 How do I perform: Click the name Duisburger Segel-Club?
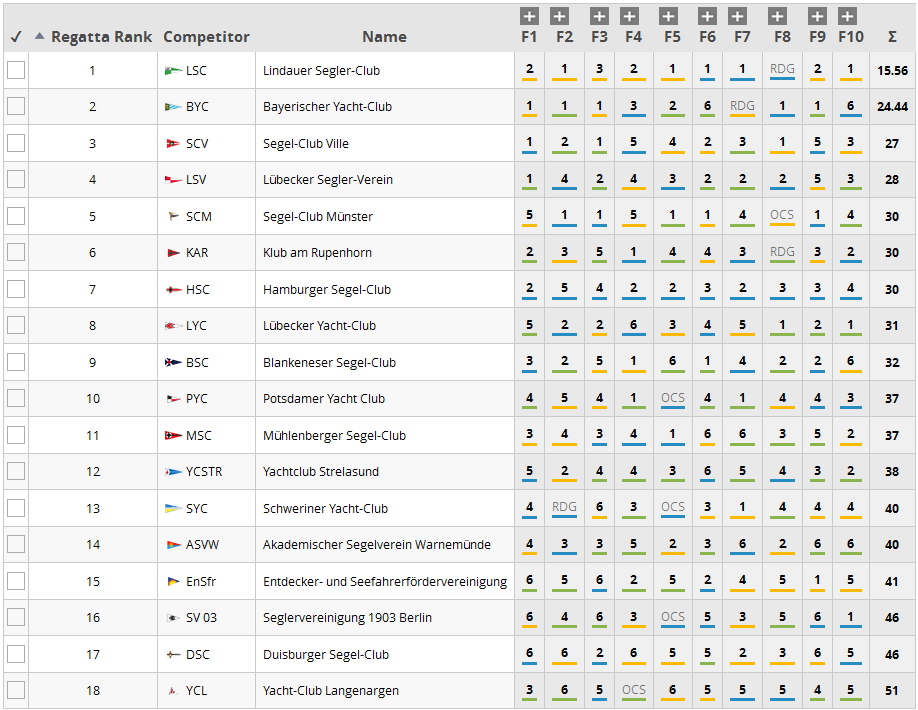pos(326,654)
